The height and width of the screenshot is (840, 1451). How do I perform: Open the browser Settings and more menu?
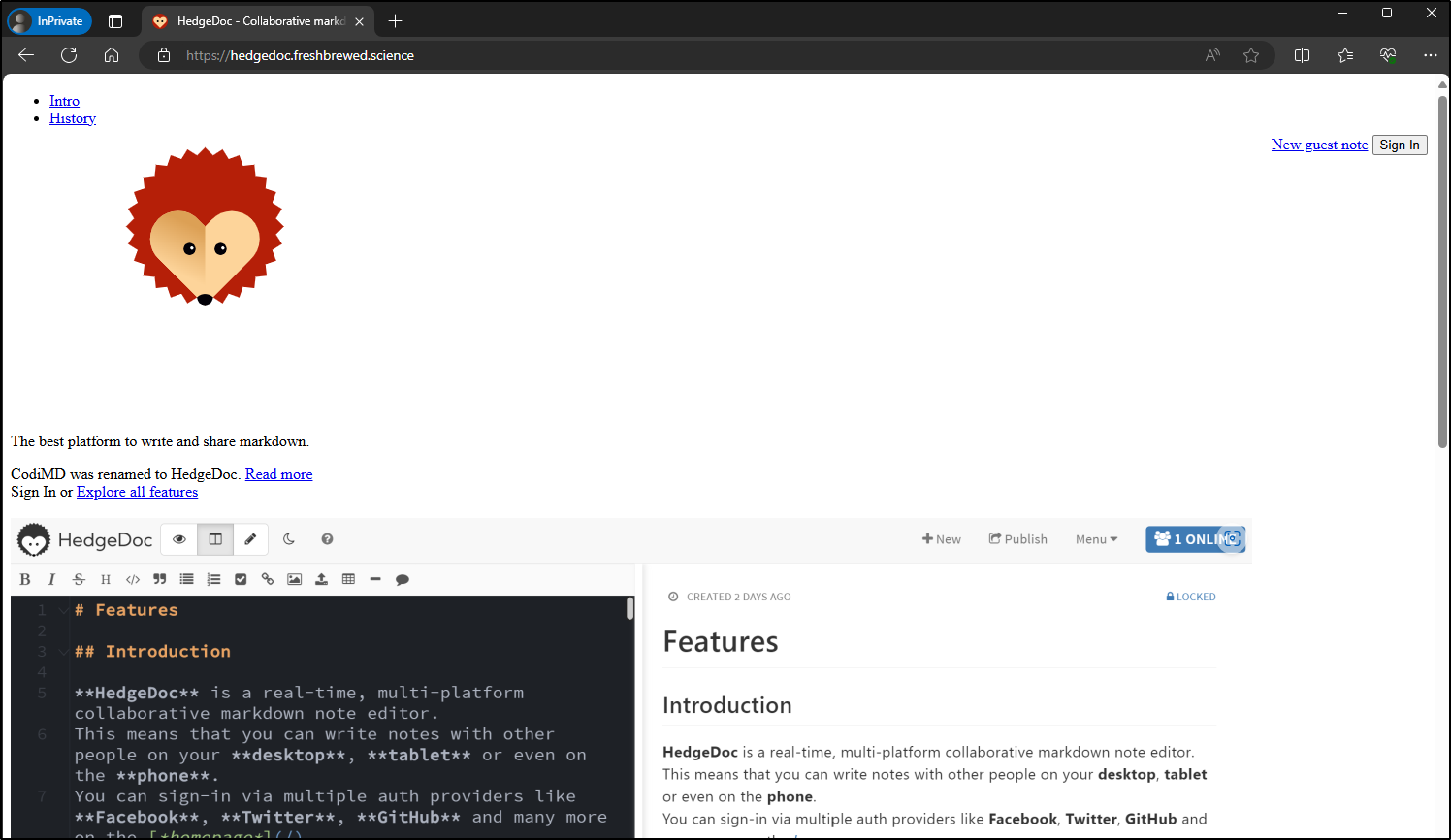[x=1431, y=55]
